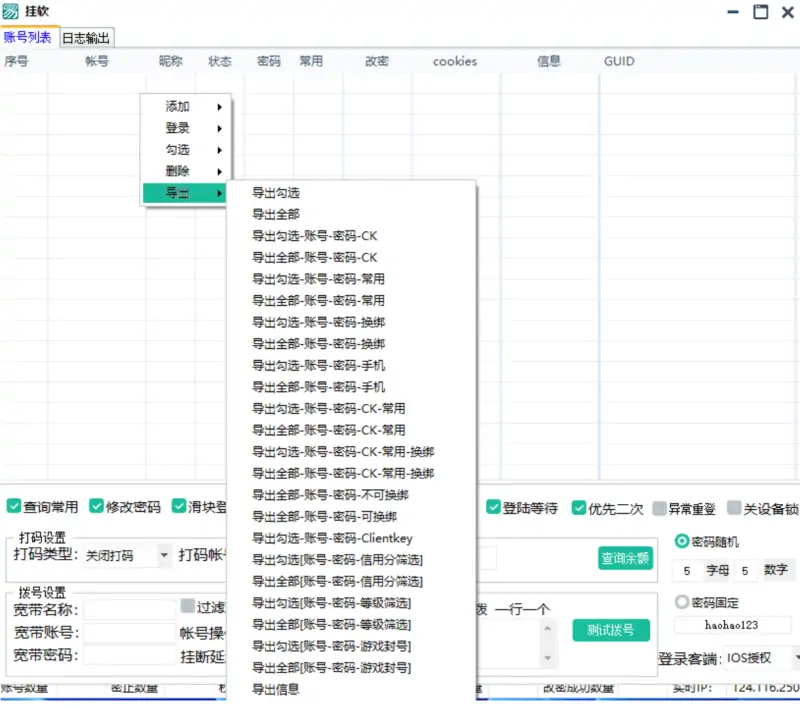Disable the 修改密码 checkbox
Screen dimensions: 800x707
95,507
